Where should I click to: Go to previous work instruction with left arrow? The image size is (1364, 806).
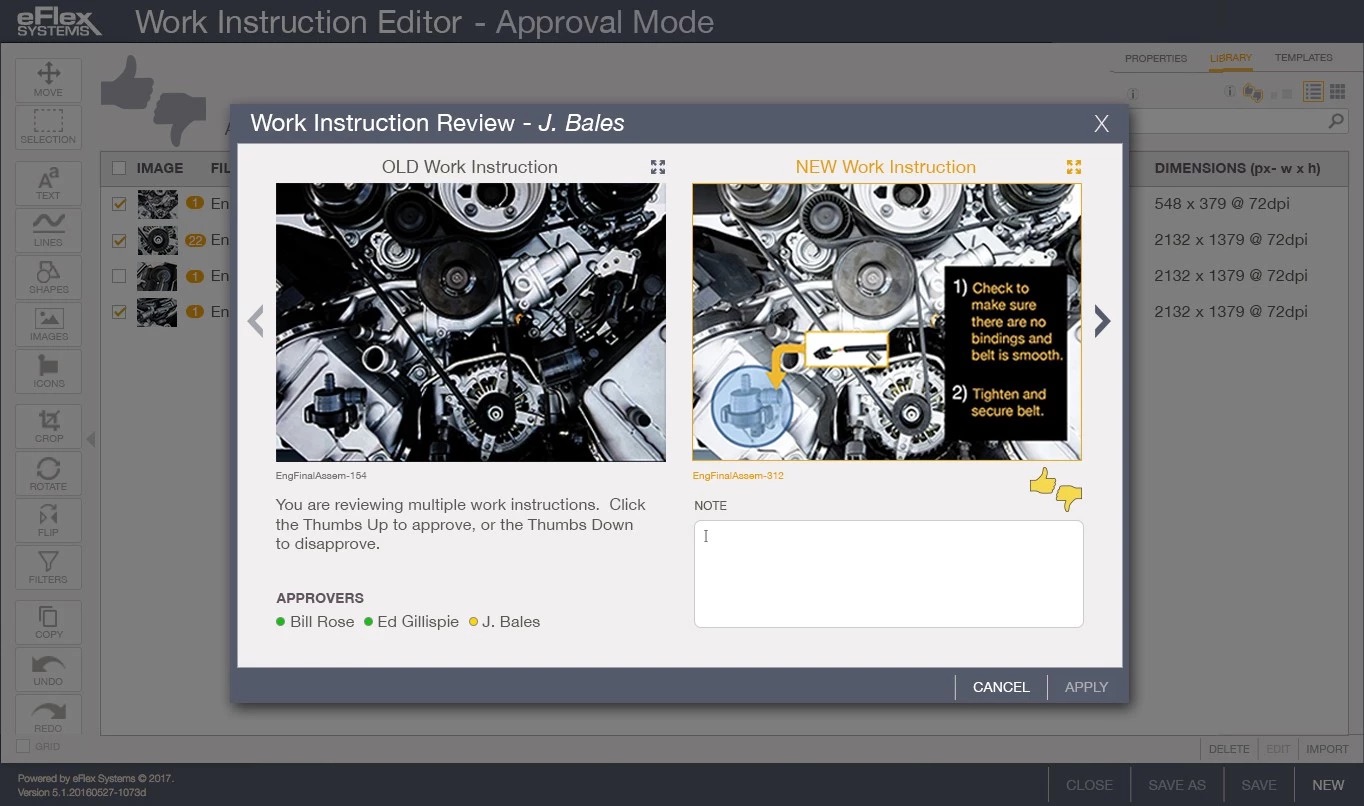coord(256,321)
